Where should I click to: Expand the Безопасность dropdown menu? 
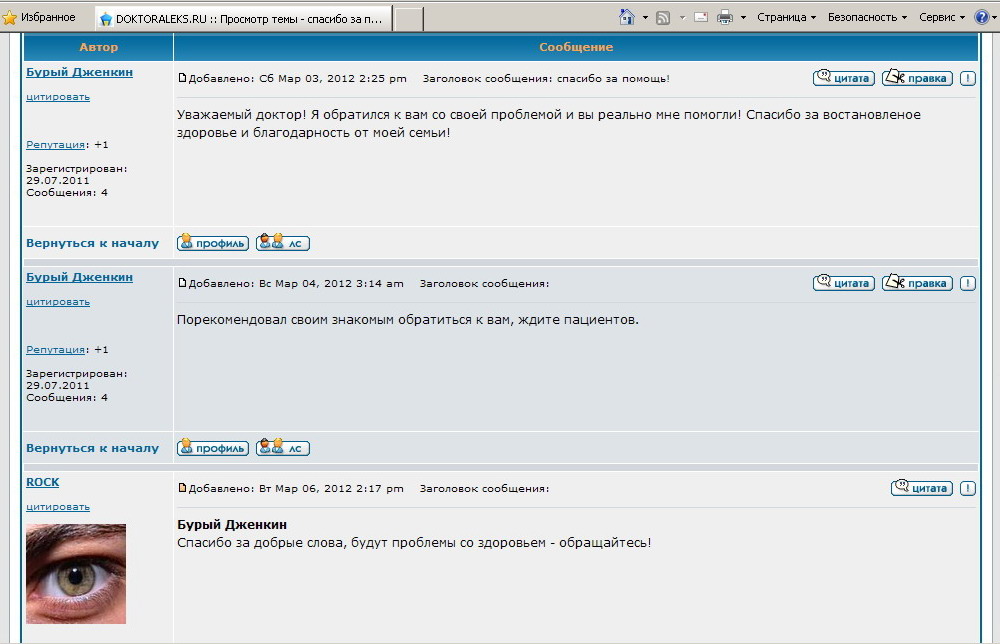click(x=867, y=17)
